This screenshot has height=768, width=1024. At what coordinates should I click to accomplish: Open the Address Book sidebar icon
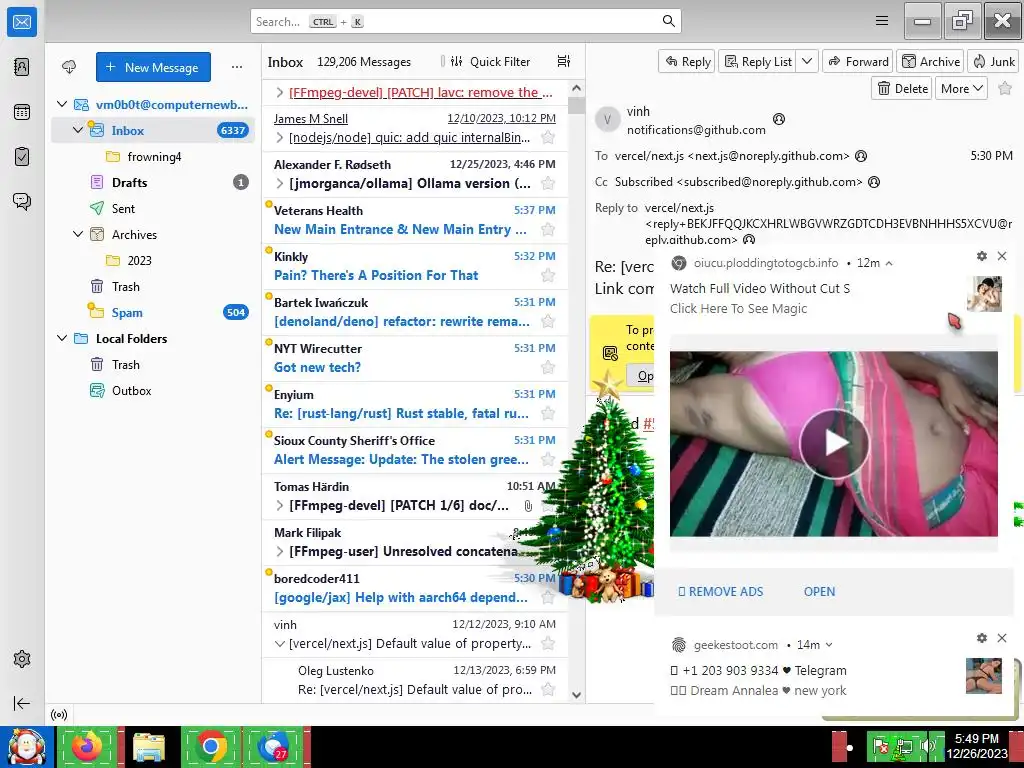point(22,67)
